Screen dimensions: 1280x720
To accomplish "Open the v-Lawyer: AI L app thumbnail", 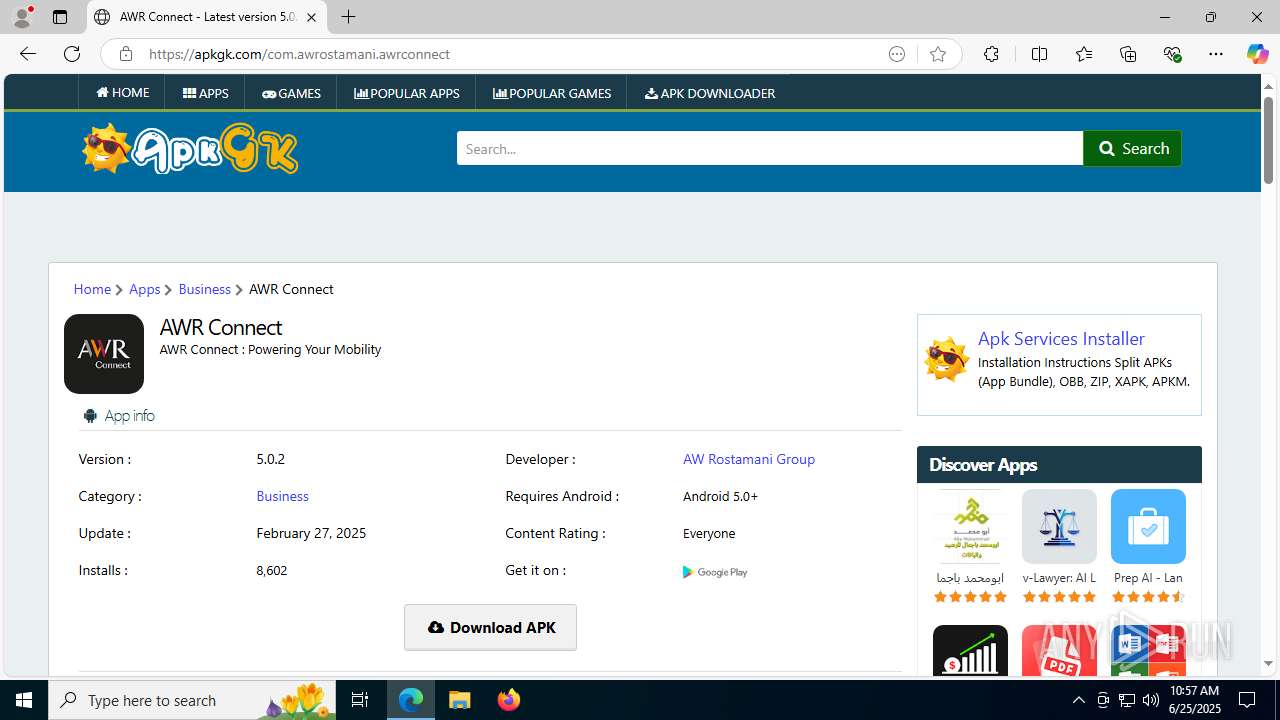I will tap(1059, 526).
